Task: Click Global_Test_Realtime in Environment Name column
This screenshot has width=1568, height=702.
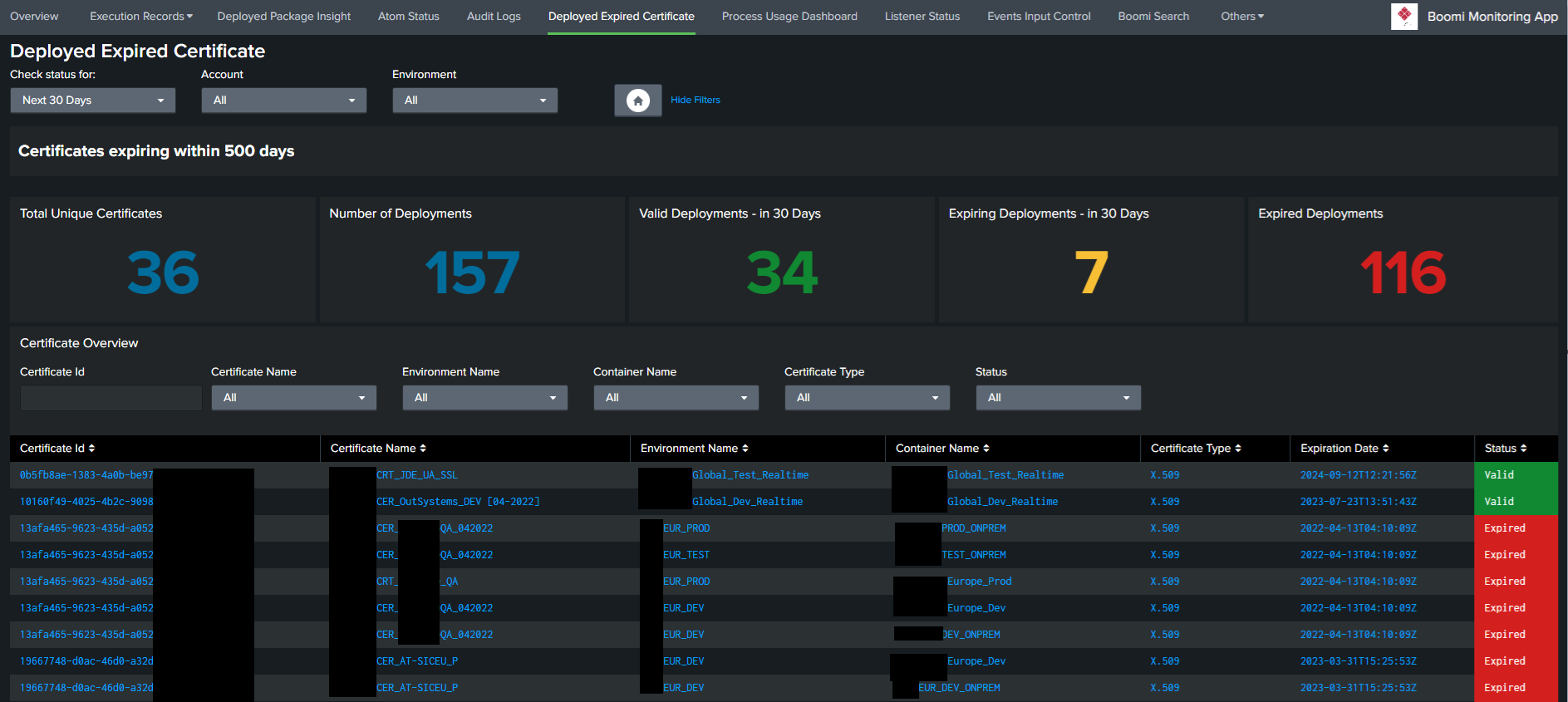Action: (750, 475)
